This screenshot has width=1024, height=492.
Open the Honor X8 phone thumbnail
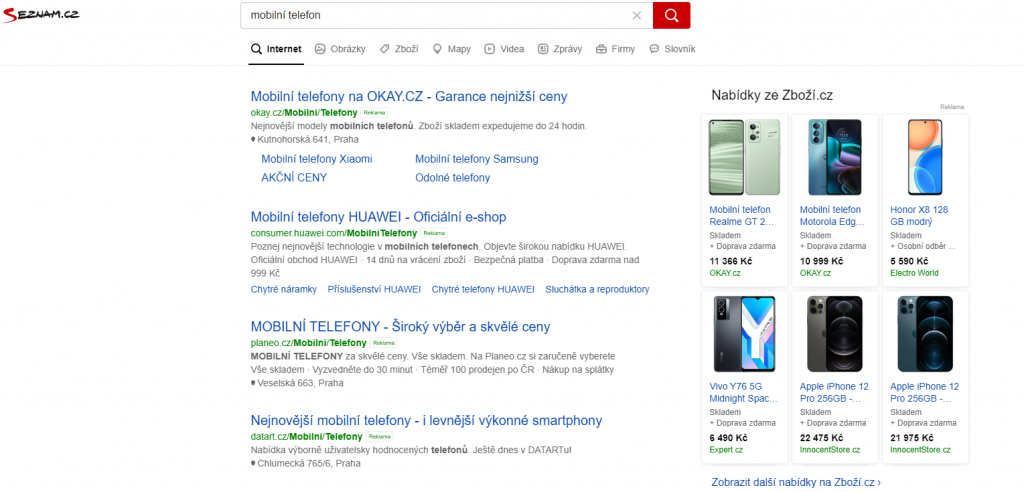[x=925, y=157]
